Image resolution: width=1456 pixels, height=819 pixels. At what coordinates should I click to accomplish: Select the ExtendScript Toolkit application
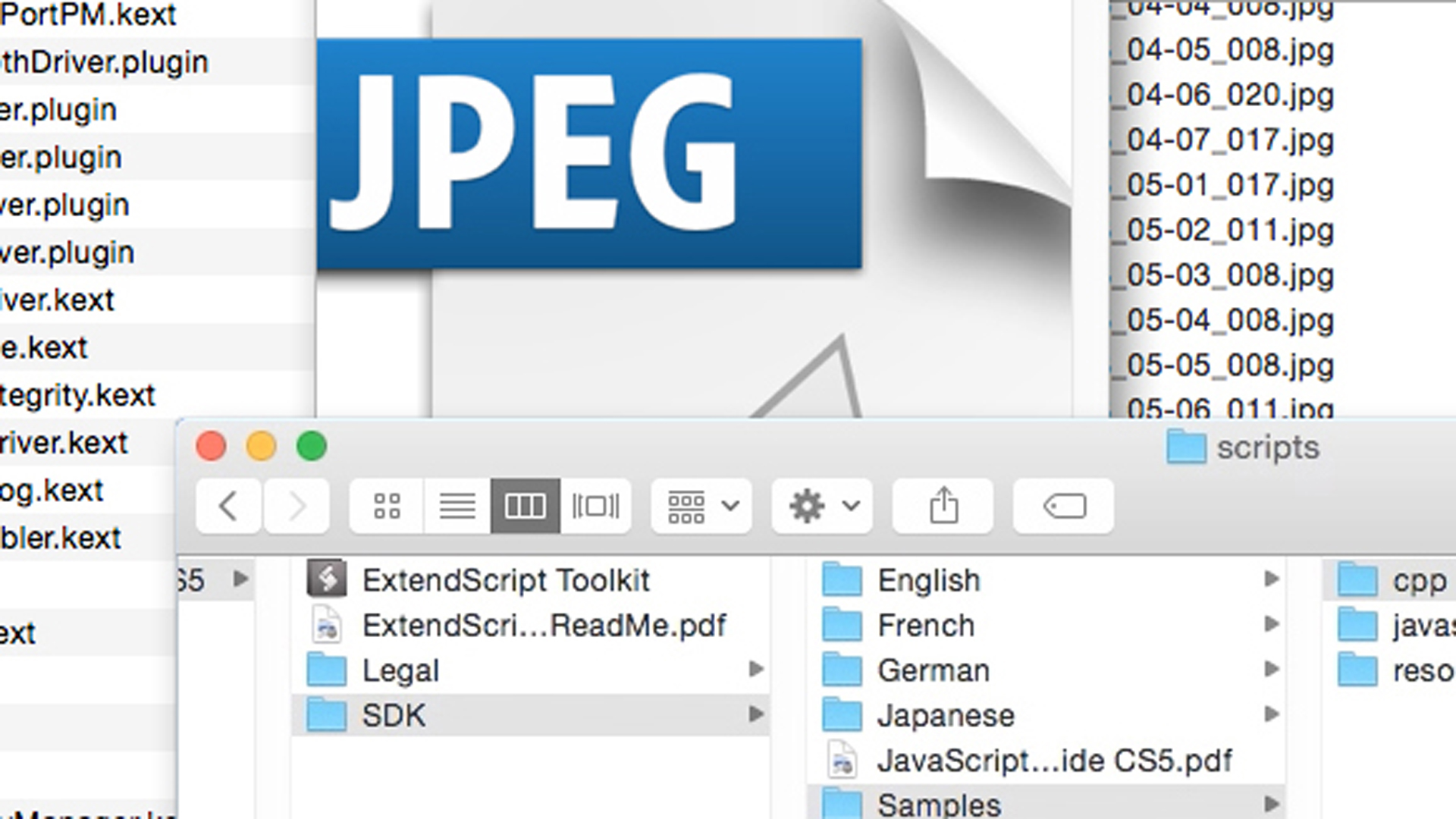pos(505,580)
